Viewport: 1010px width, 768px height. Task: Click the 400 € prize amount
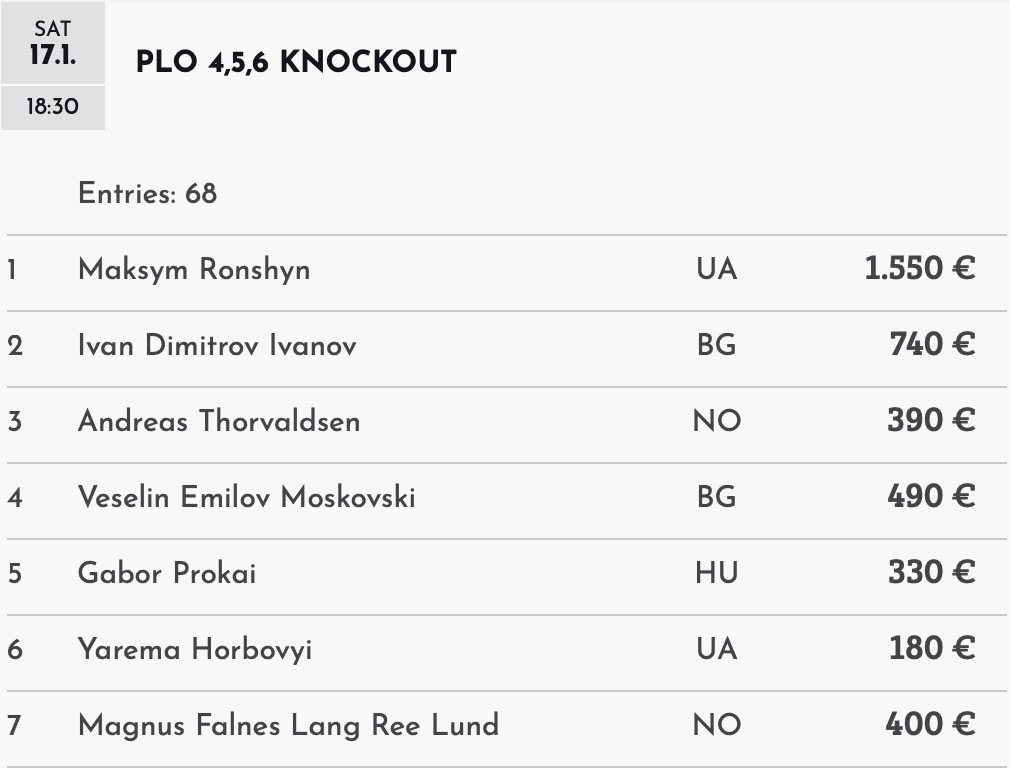click(x=930, y=724)
